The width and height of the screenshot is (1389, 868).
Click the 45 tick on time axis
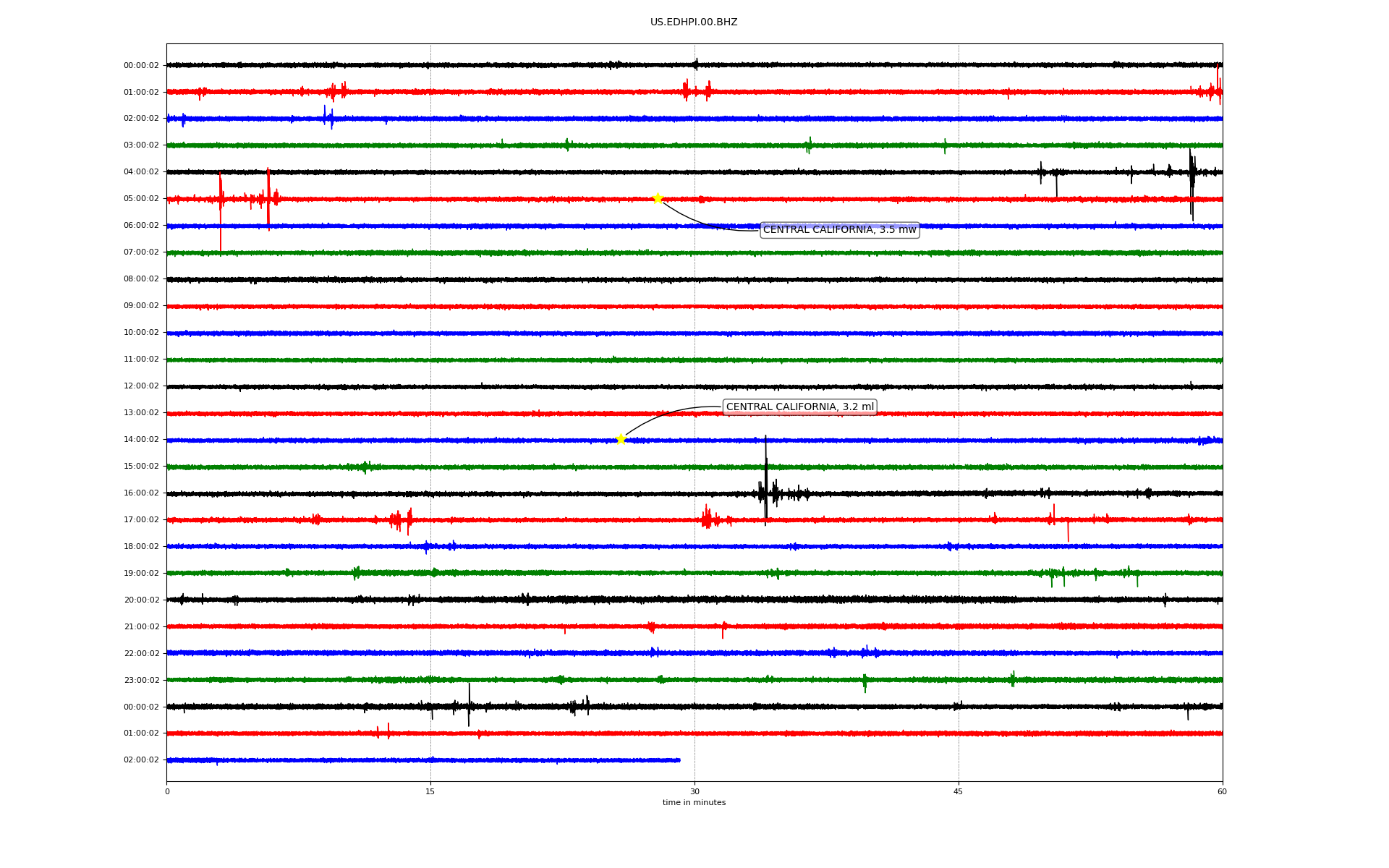(959, 791)
